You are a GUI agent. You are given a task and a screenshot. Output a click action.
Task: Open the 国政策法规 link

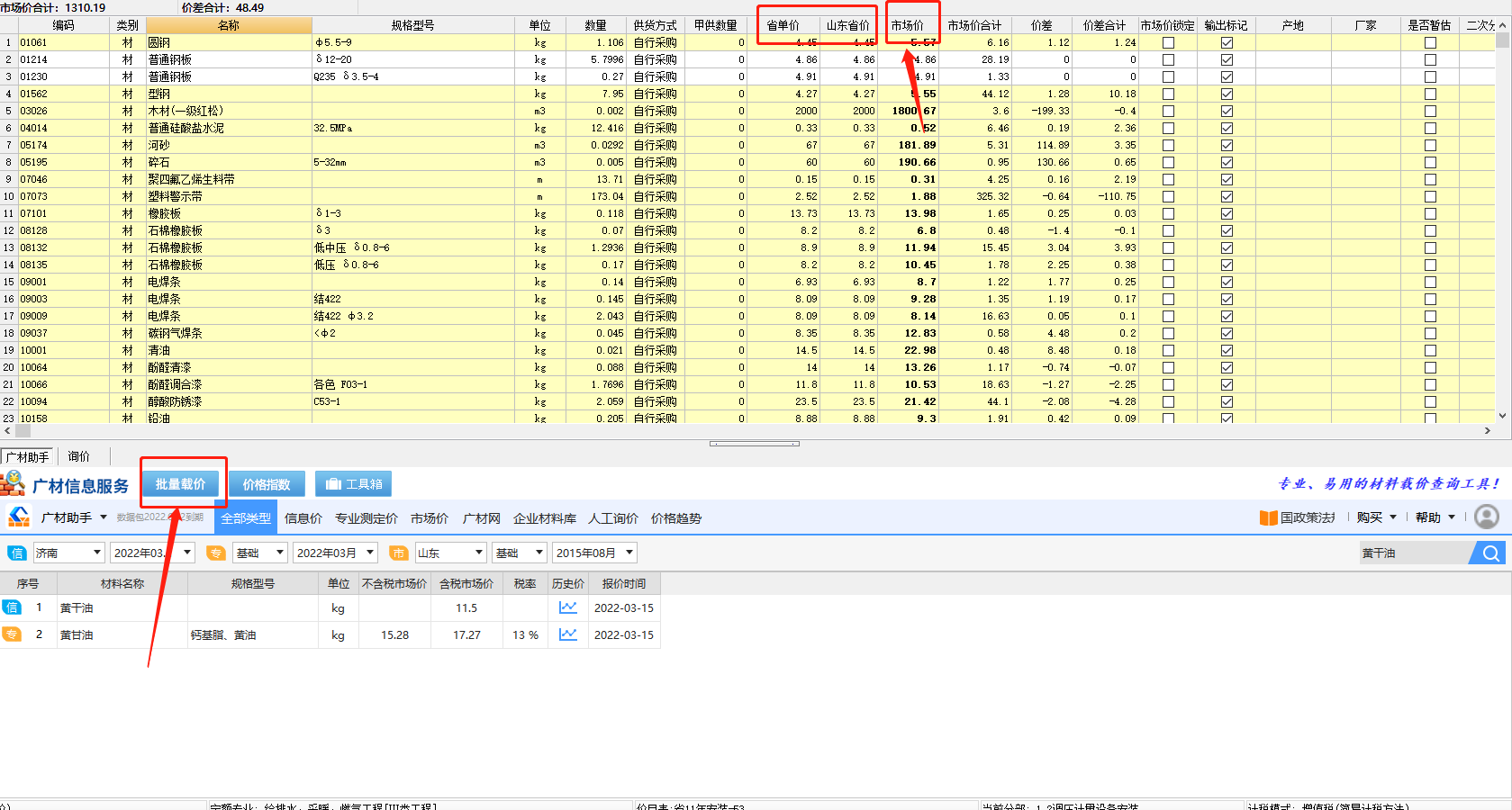click(x=1308, y=517)
